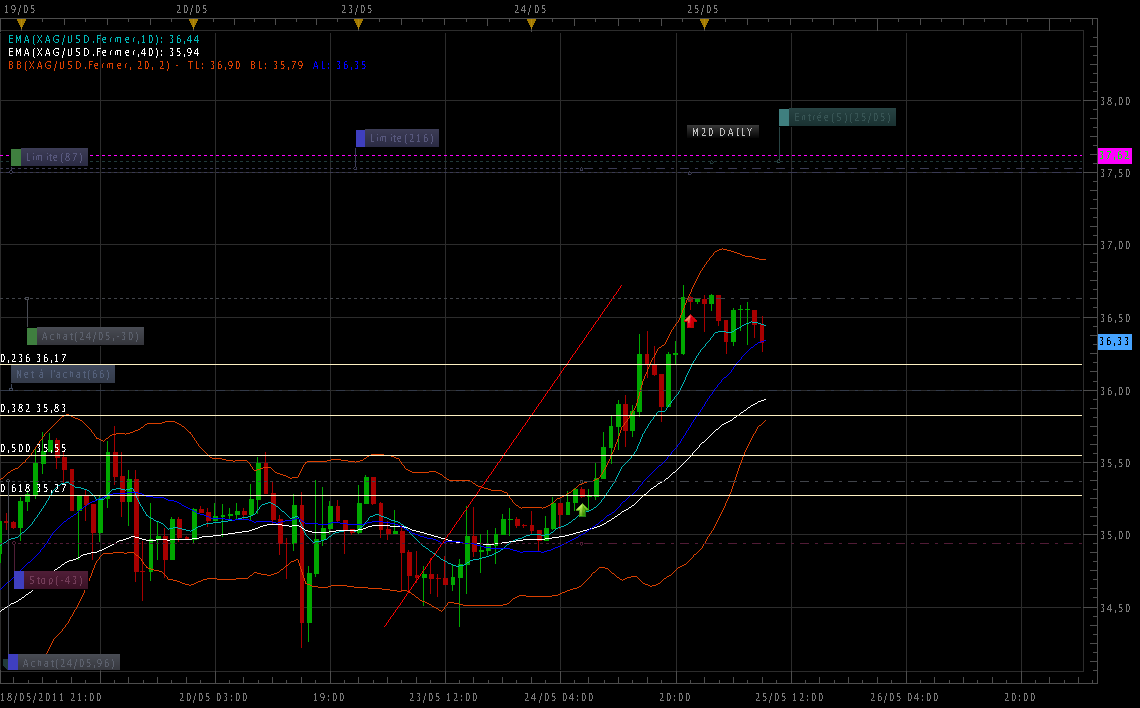
Task: Select the Achat(24/05,-30) order label
Action: click(85, 336)
